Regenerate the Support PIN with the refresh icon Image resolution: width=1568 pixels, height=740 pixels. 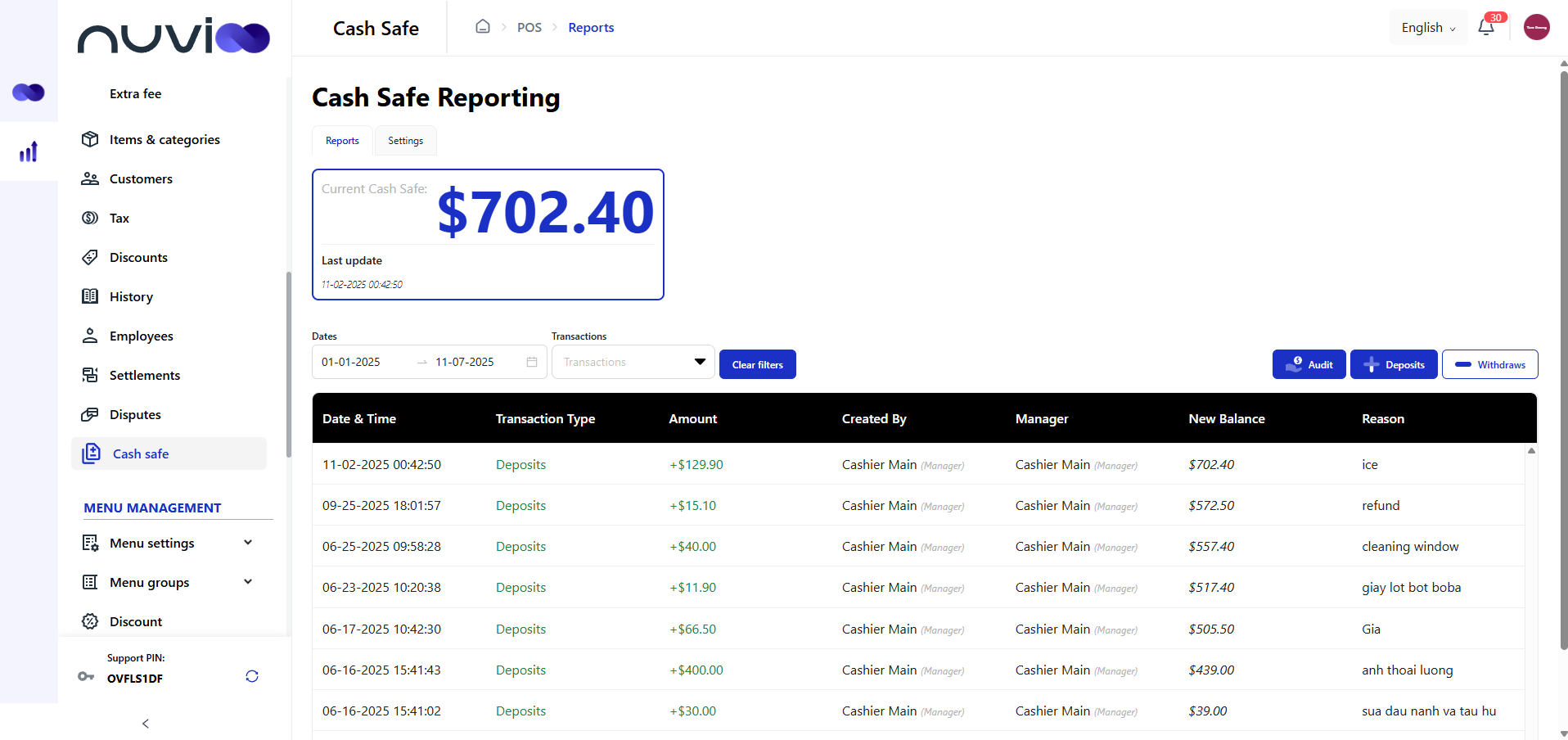click(x=251, y=676)
